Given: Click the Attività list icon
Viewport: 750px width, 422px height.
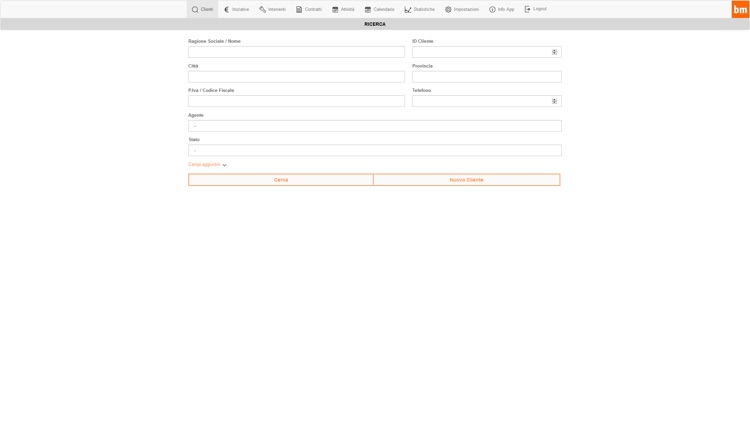Looking at the screenshot, I should pos(335,10).
